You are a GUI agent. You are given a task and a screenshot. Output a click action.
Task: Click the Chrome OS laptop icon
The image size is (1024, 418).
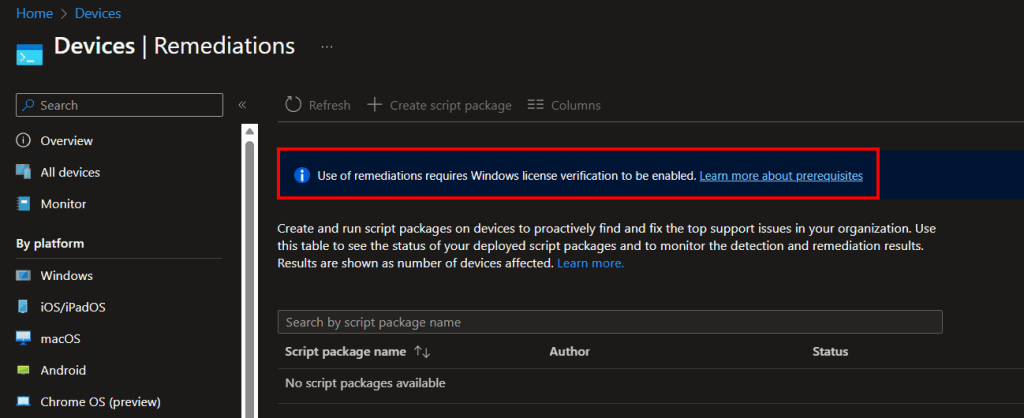(x=24, y=402)
